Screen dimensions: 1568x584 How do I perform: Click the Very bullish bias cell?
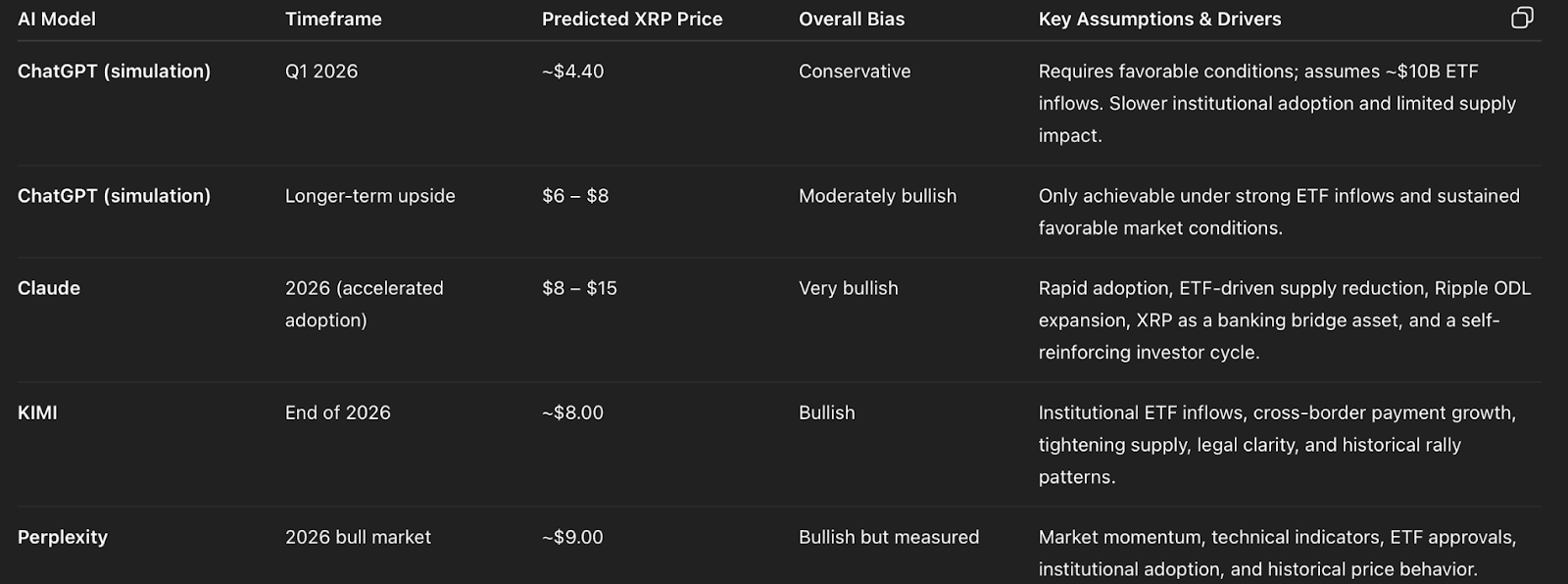848,288
